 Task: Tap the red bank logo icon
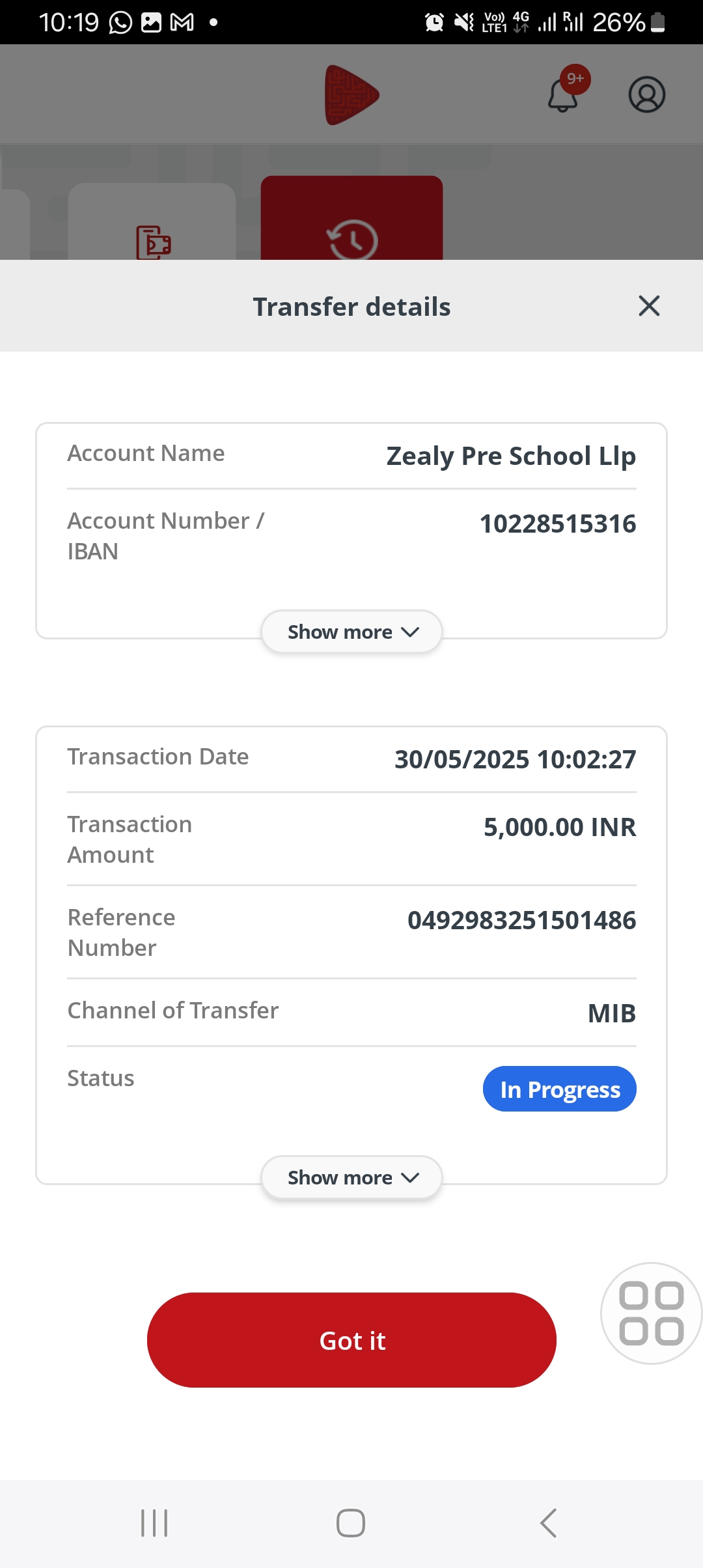[x=351, y=95]
